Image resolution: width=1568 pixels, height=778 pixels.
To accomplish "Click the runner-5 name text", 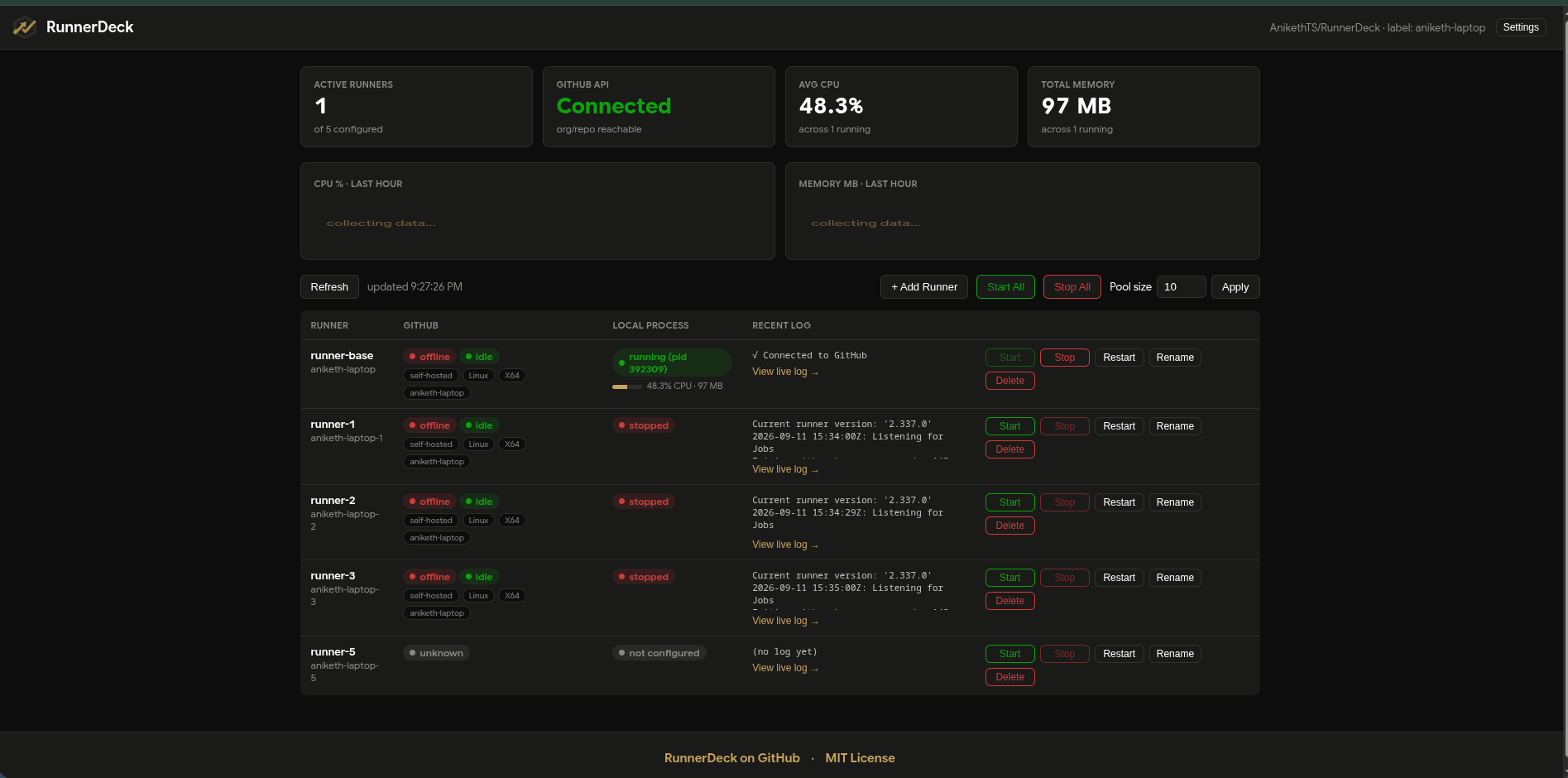I will click(333, 652).
